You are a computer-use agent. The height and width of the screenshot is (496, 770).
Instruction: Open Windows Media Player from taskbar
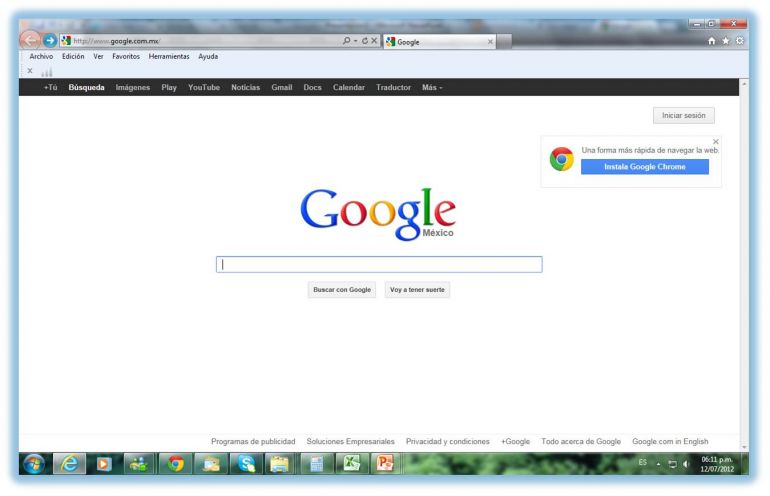(104, 464)
